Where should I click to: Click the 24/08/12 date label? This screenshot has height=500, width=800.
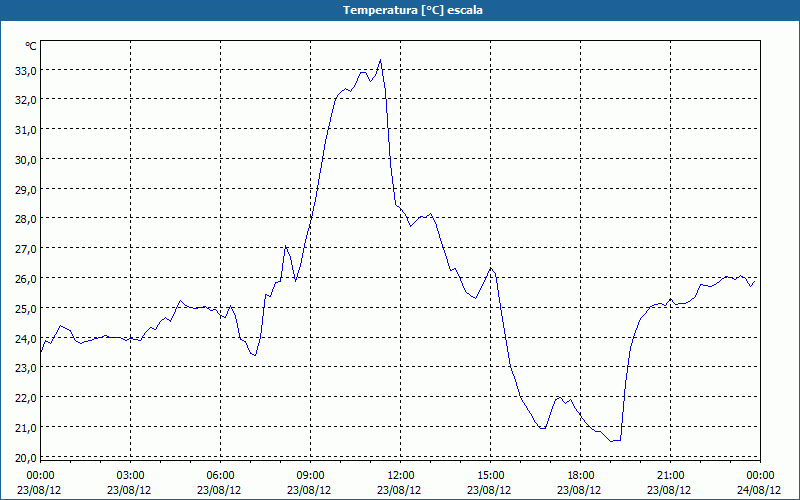[x=759, y=490]
